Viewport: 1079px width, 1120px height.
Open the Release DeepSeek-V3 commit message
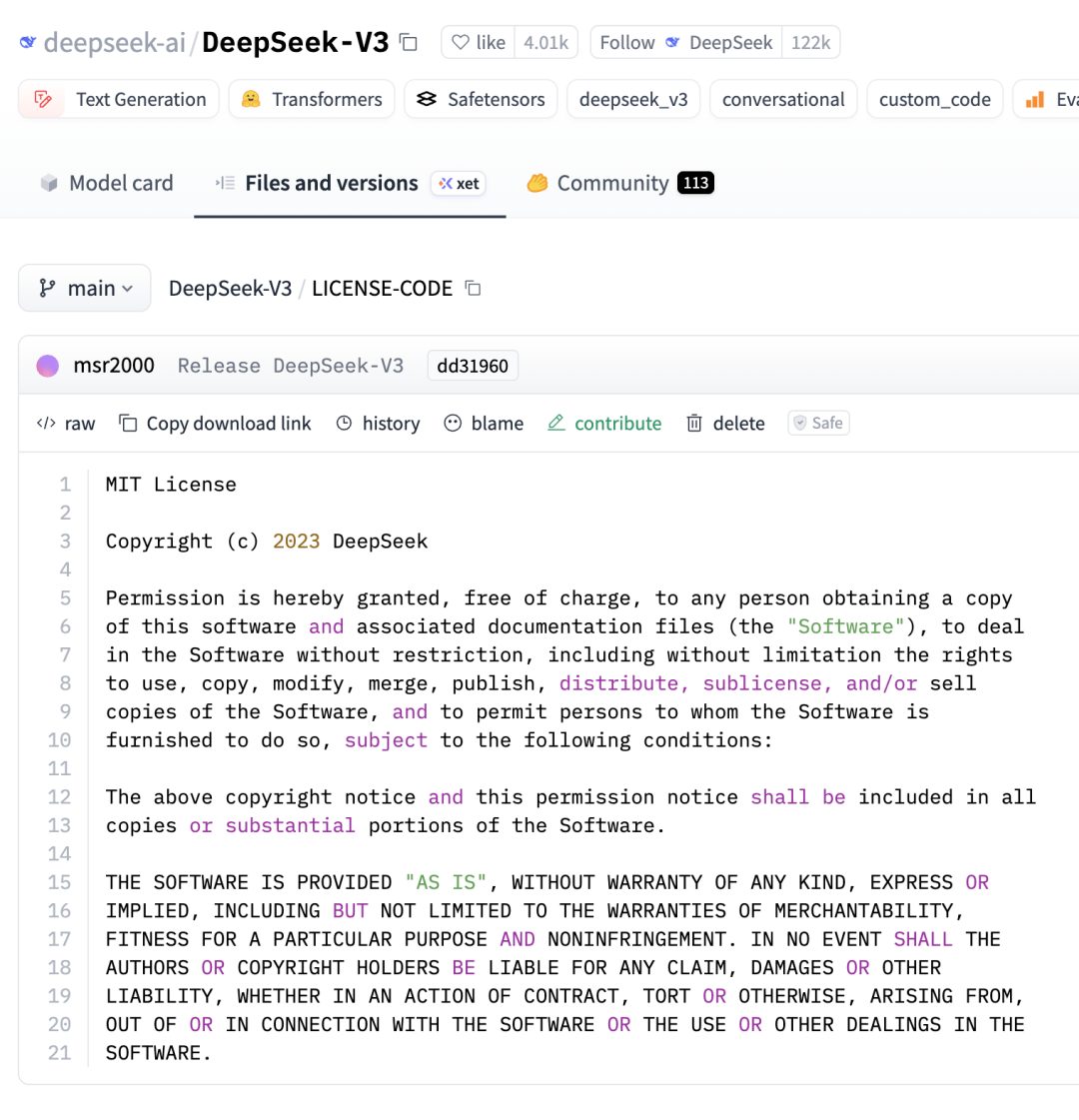pyautogui.click(x=291, y=366)
